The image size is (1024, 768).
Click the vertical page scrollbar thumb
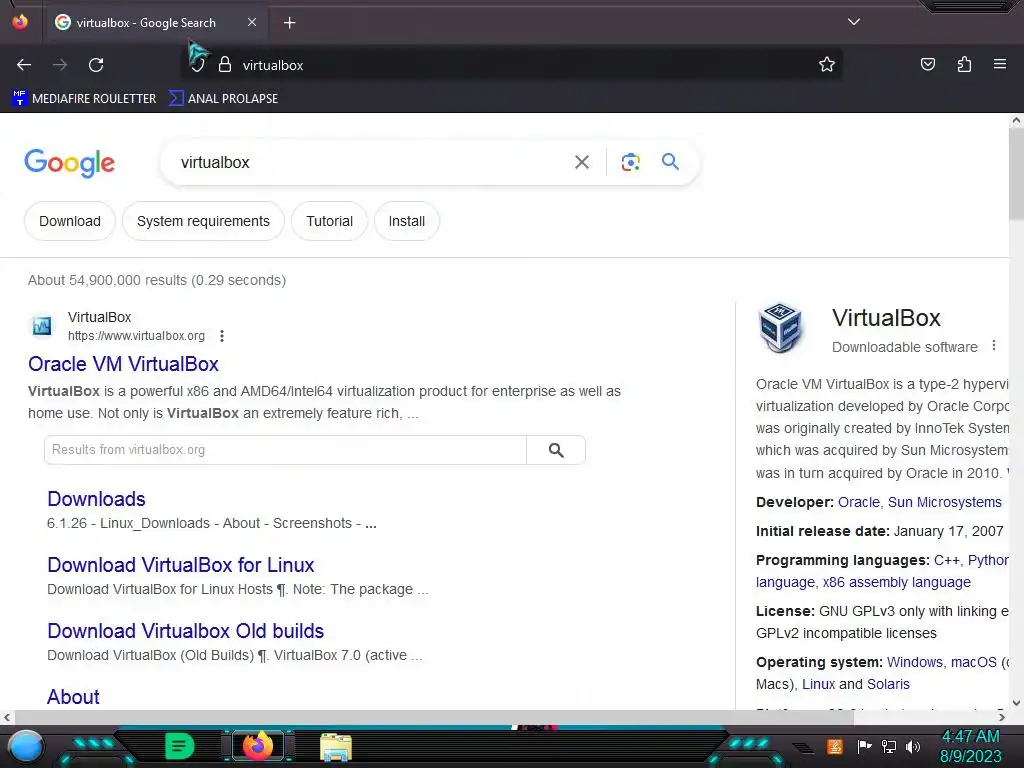pyautogui.click(x=1016, y=174)
